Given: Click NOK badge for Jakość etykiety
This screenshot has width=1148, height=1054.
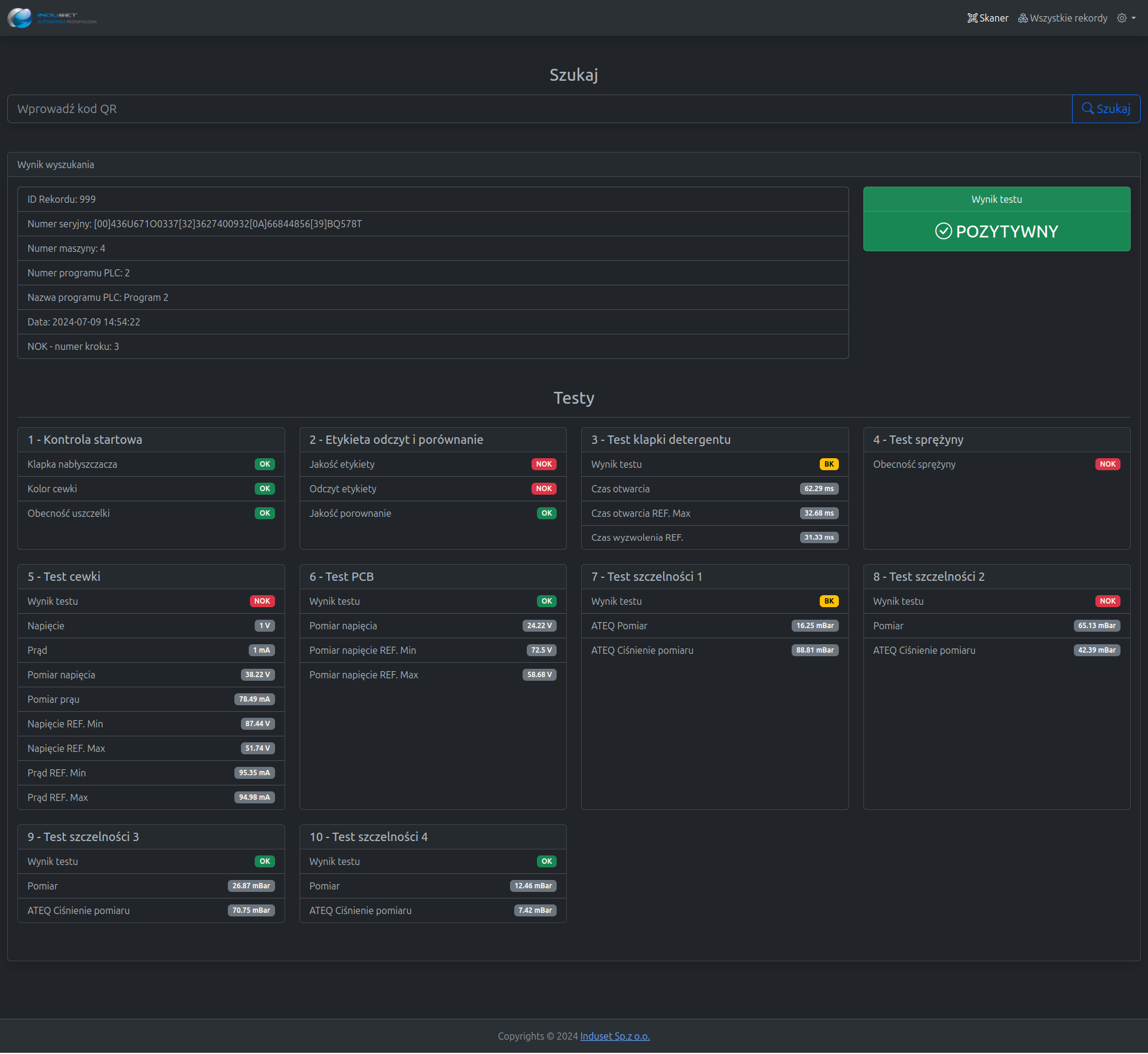Looking at the screenshot, I should tap(544, 464).
